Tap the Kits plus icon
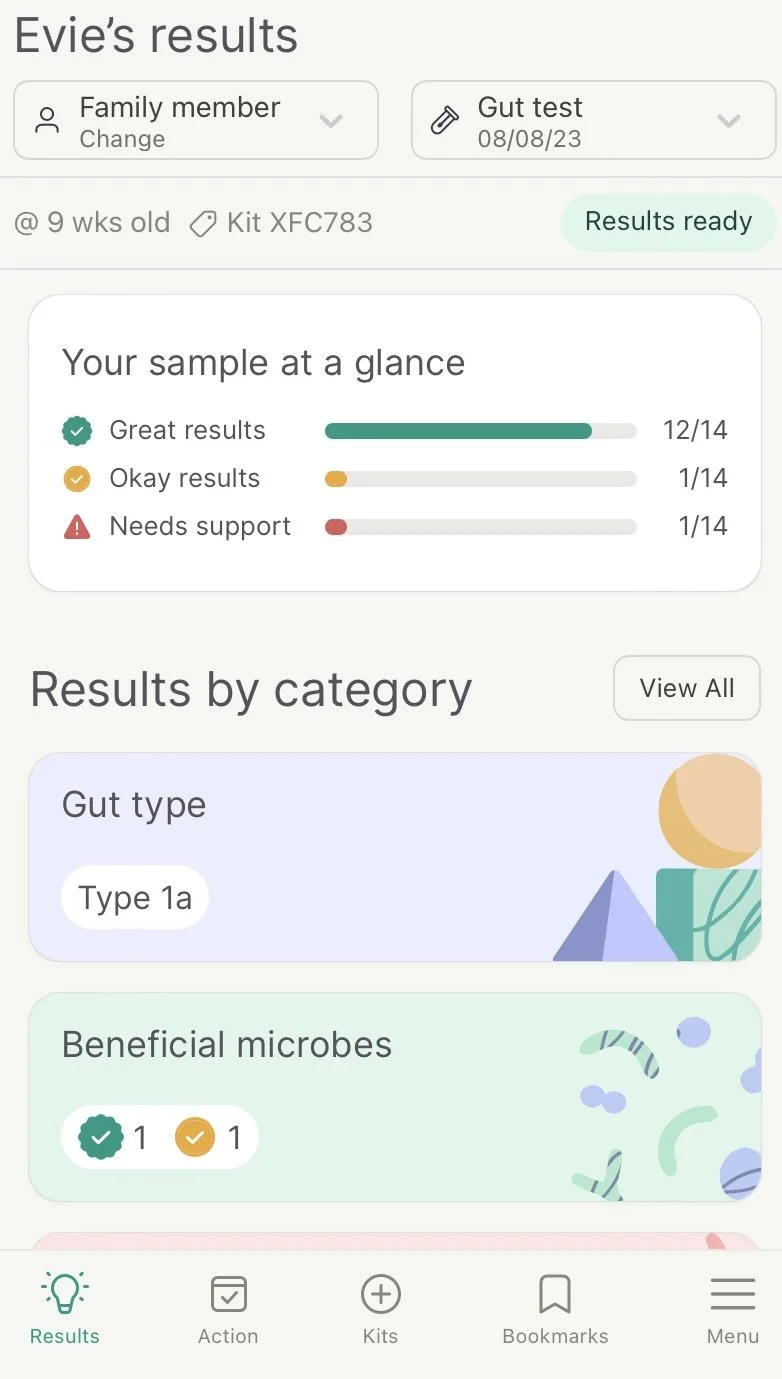This screenshot has height=1379, width=782. (380, 1294)
